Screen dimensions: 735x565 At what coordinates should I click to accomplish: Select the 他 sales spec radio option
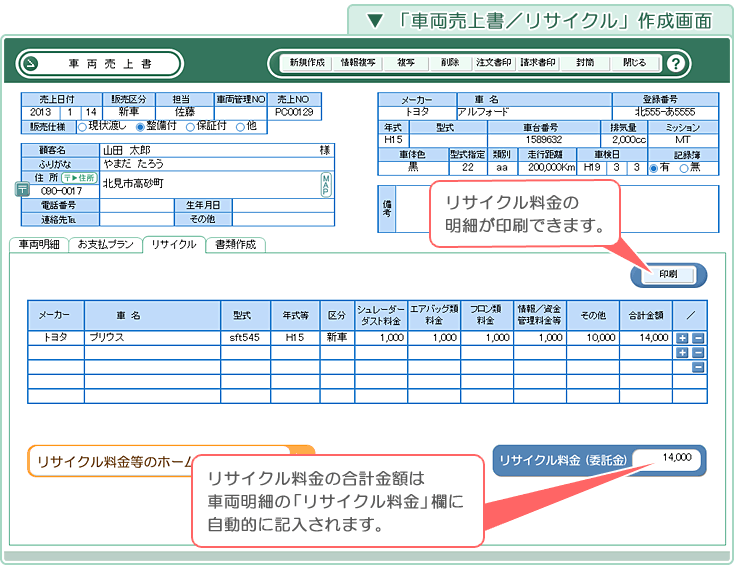click(x=240, y=127)
